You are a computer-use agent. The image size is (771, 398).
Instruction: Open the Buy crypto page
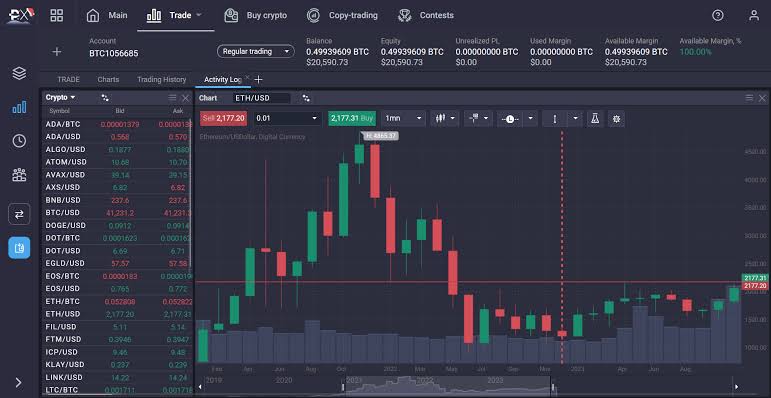255,15
